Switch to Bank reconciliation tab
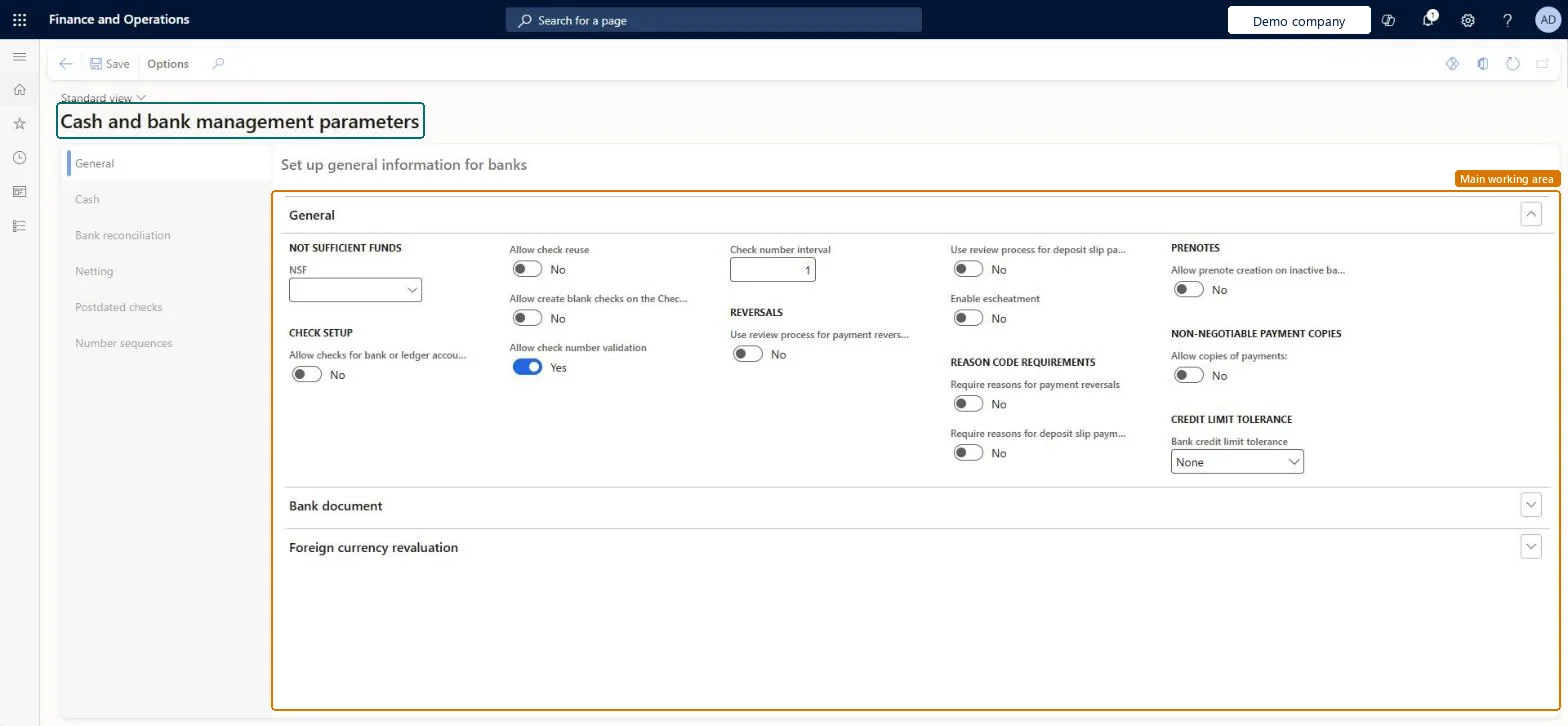The height and width of the screenshot is (726, 1568). coord(123,235)
